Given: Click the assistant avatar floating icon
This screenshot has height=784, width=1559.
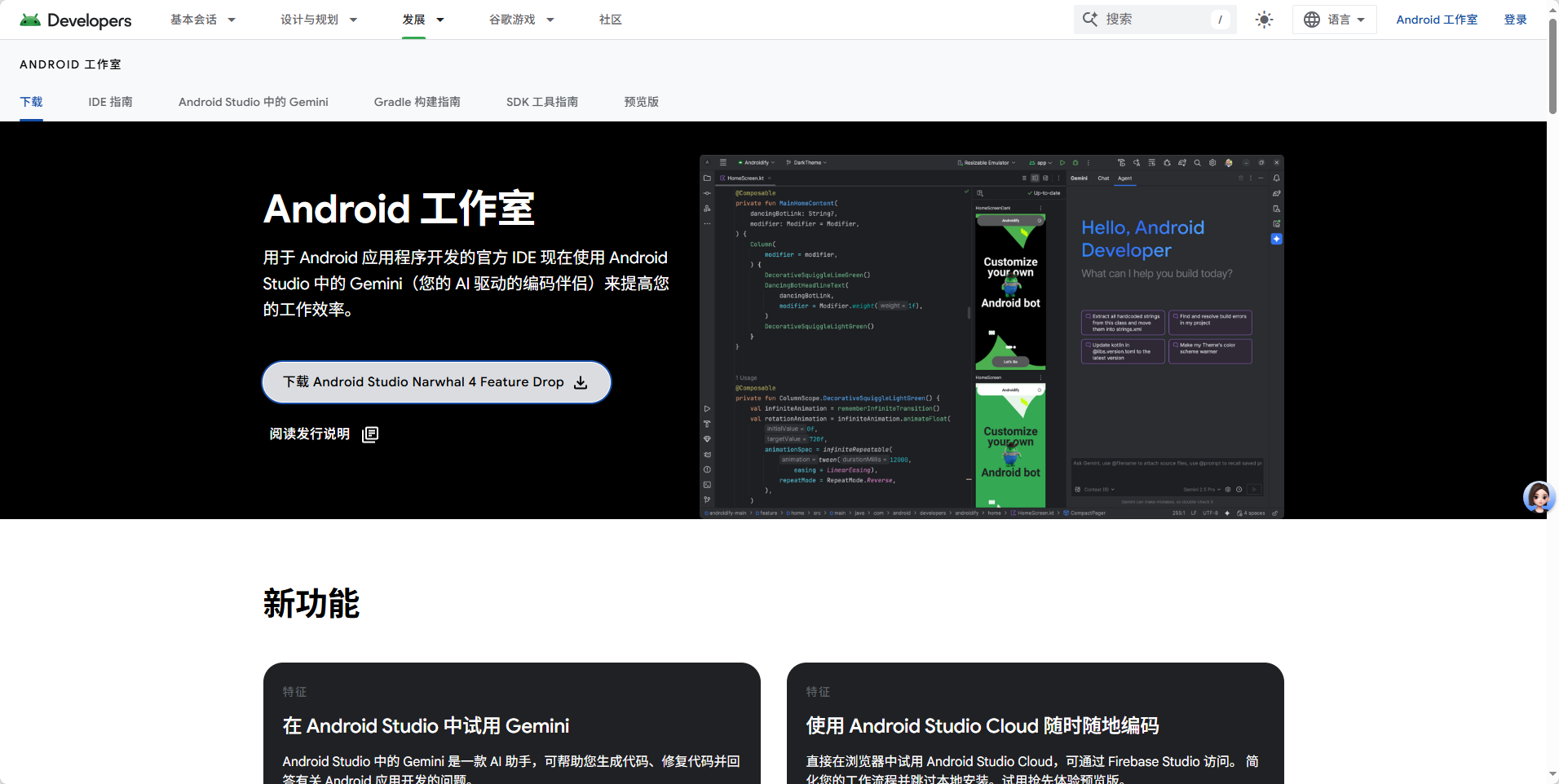Looking at the screenshot, I should (x=1538, y=496).
